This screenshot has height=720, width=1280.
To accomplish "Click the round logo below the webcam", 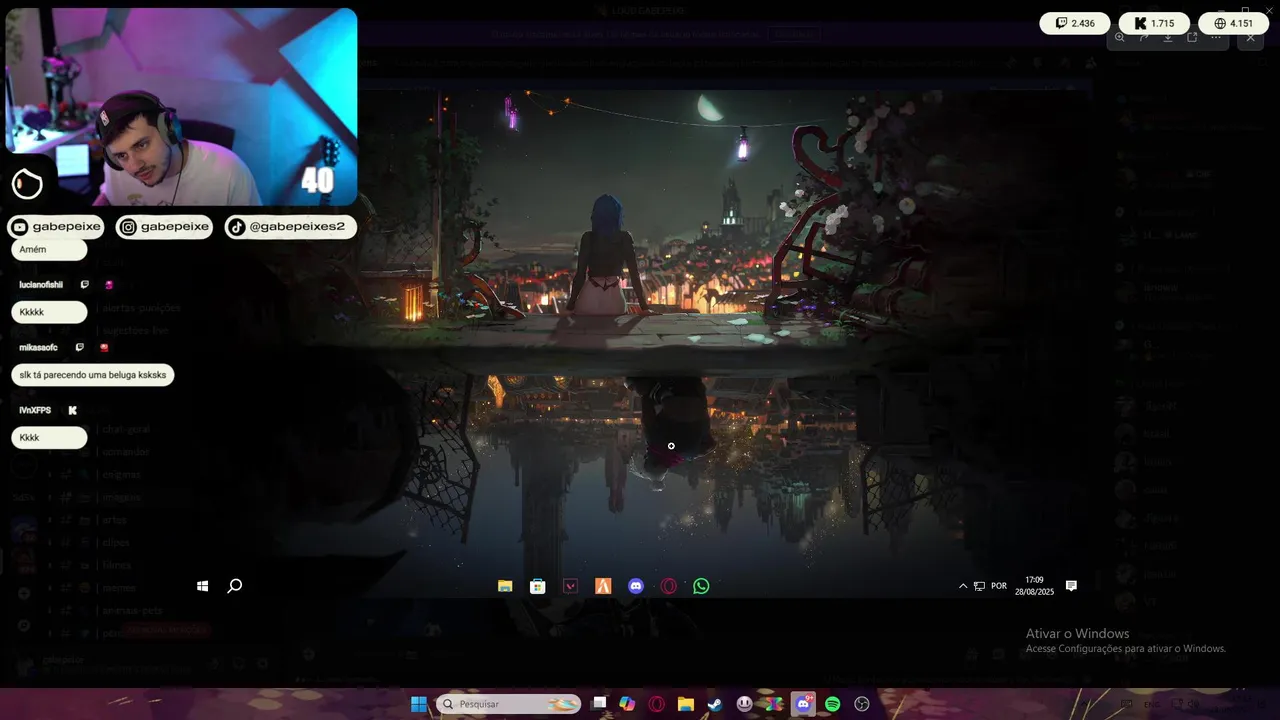I will point(27,184).
